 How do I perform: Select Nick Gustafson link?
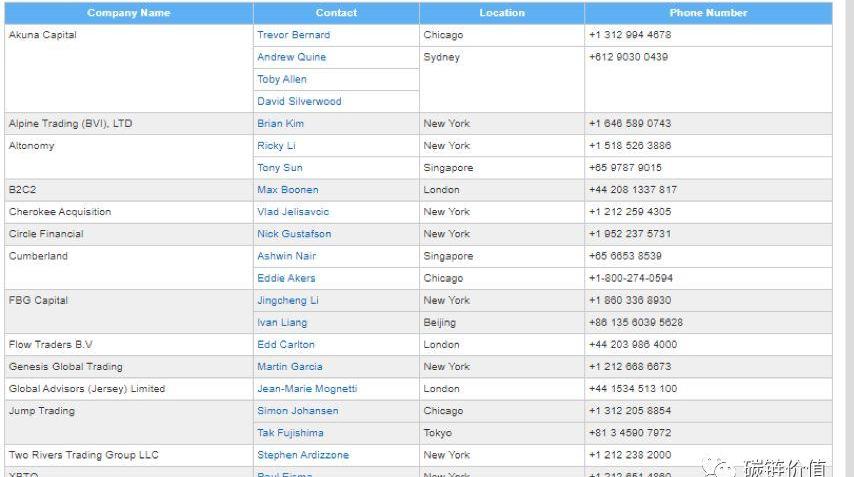click(294, 234)
